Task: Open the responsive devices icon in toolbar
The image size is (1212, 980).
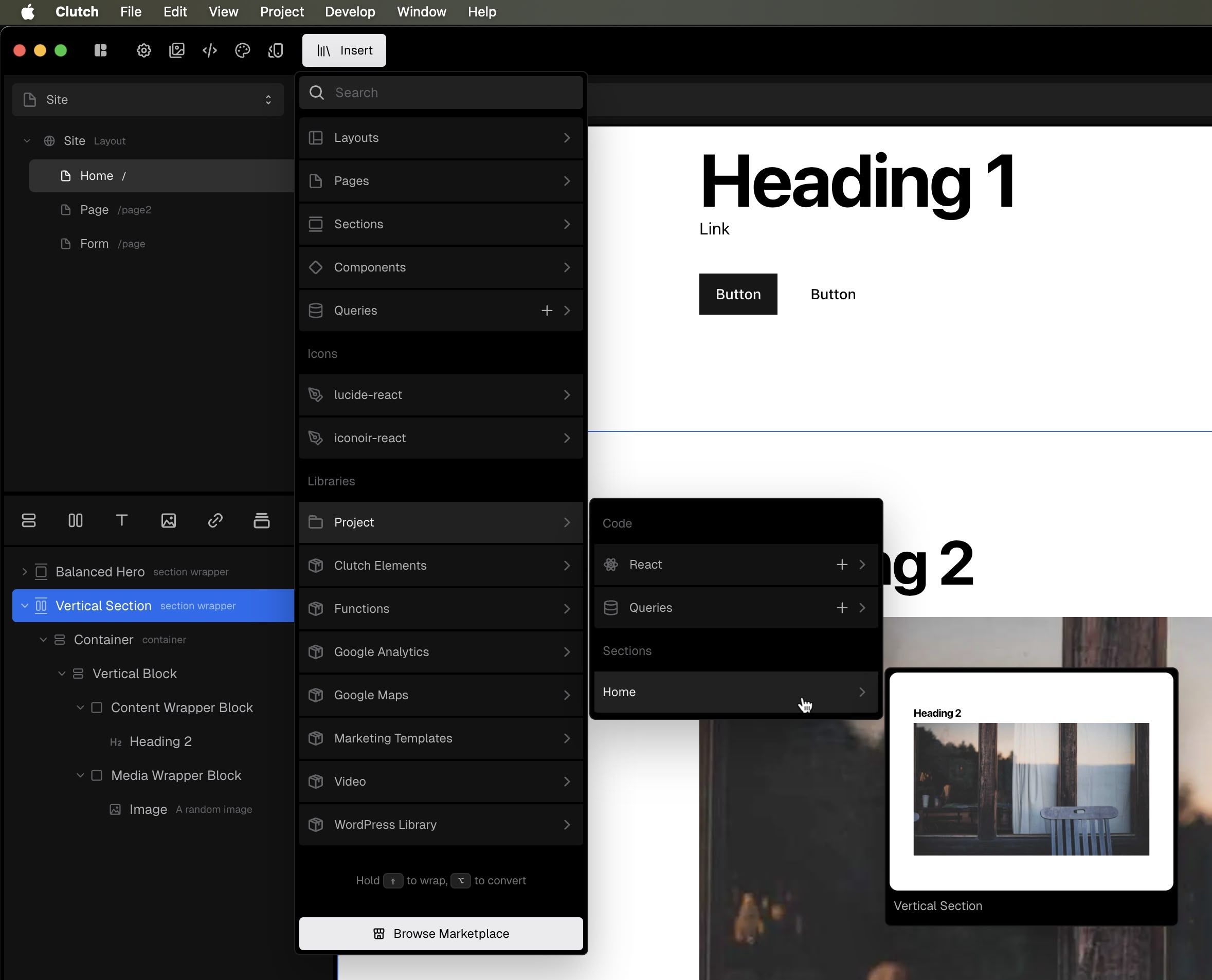Action: [x=276, y=51]
